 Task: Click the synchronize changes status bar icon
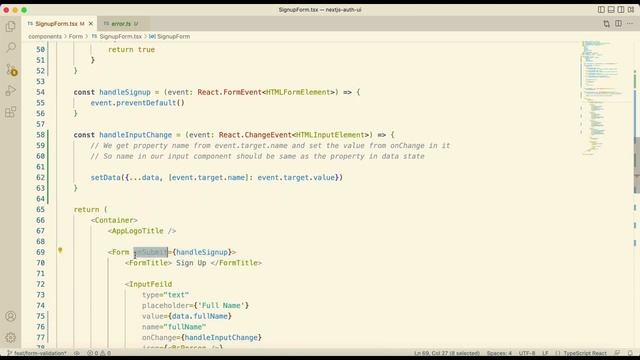point(77,353)
